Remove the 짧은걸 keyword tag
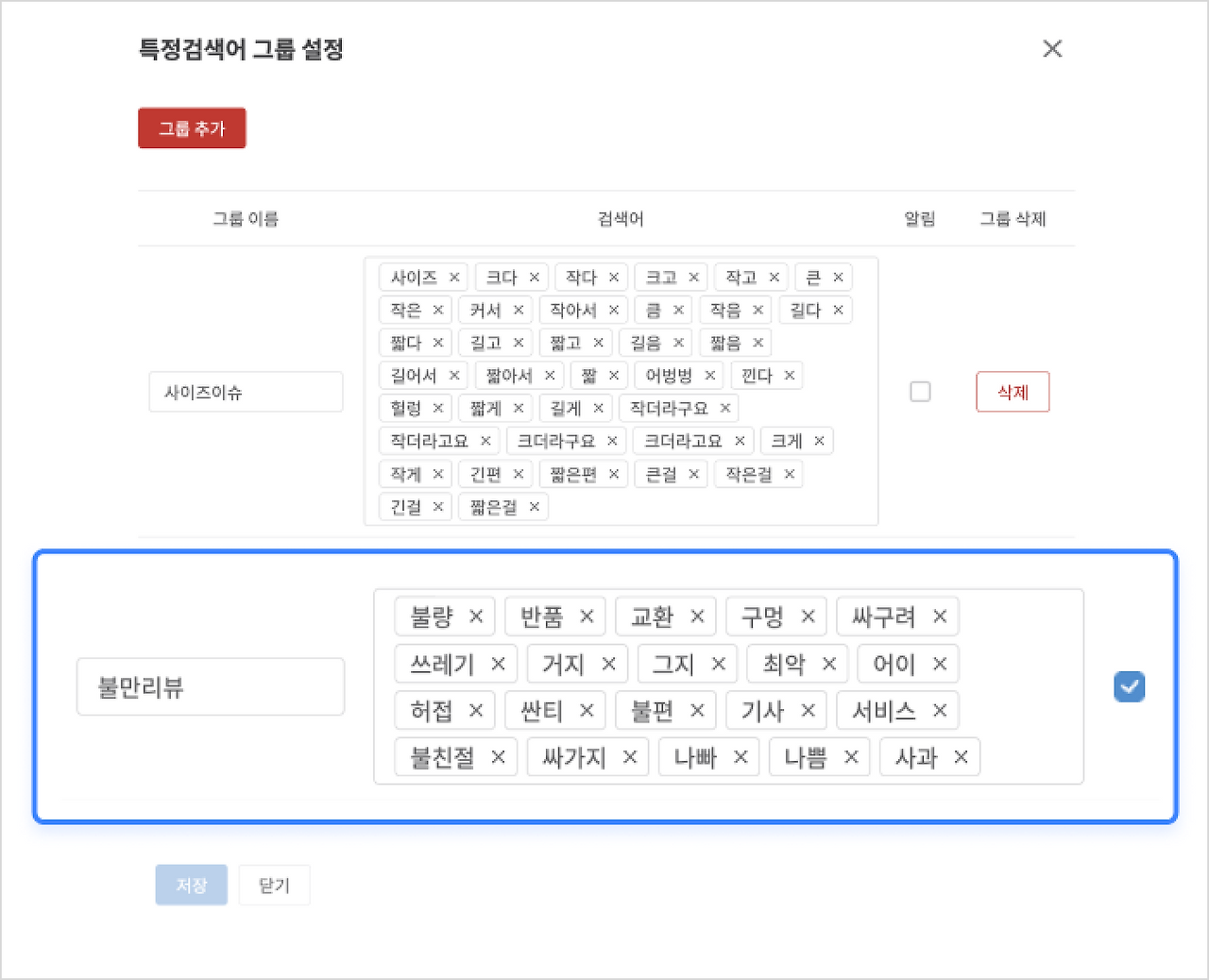Viewport: 1209px width, 980px height. tap(533, 507)
